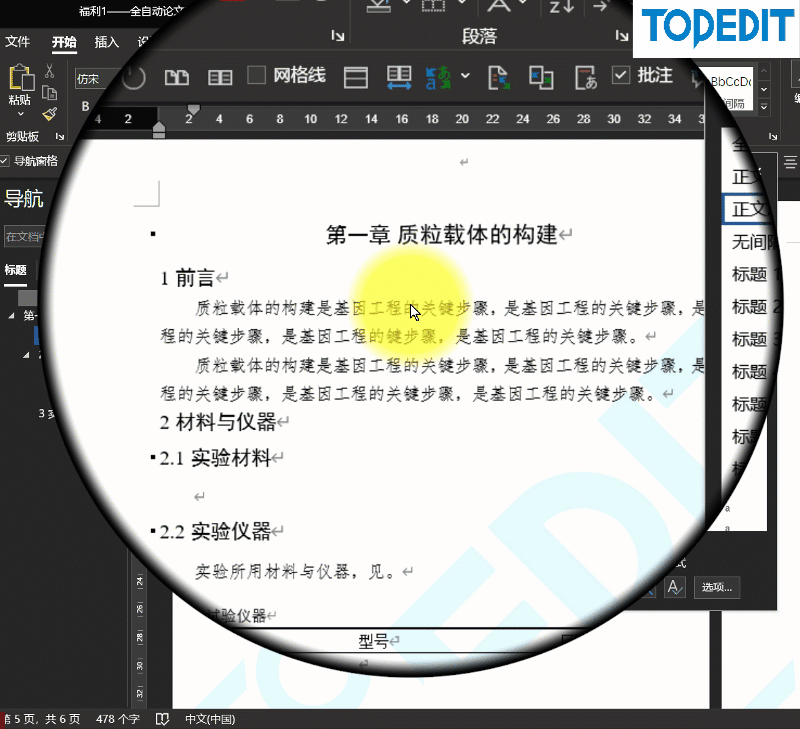Open the 剪贴板 group dialog launcher
Viewport: 800px width, 729px height.
point(60,136)
